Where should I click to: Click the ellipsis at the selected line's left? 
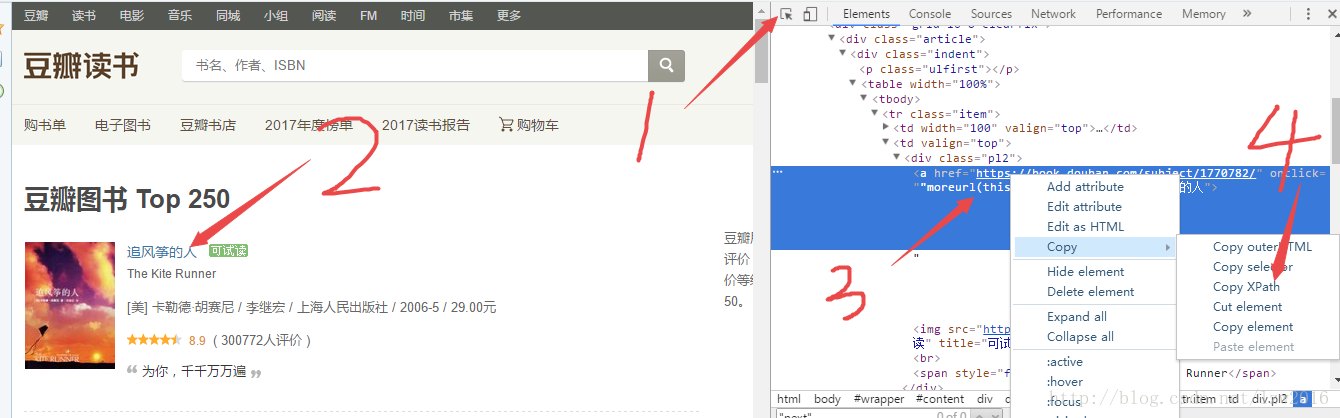point(778,173)
